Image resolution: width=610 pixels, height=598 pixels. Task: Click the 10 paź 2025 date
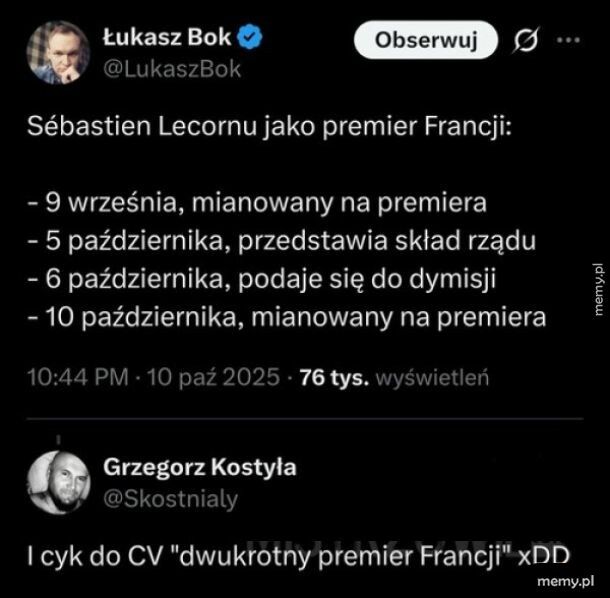point(214,377)
